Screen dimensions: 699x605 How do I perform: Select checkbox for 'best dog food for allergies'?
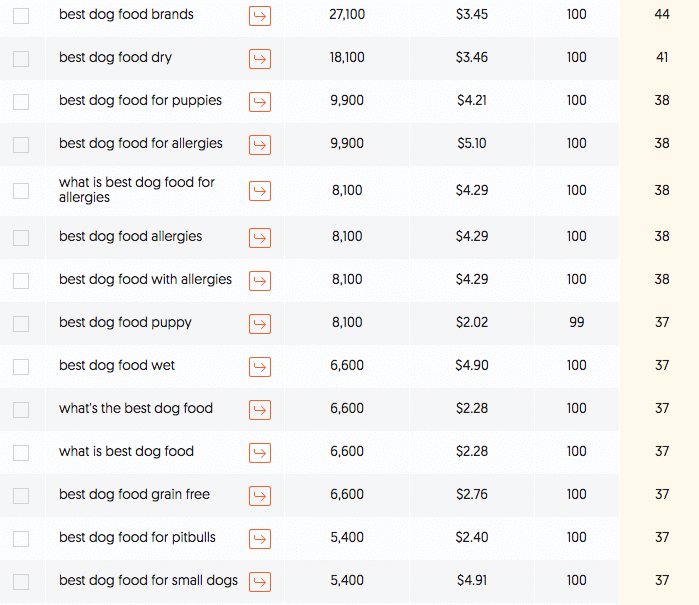21,145
